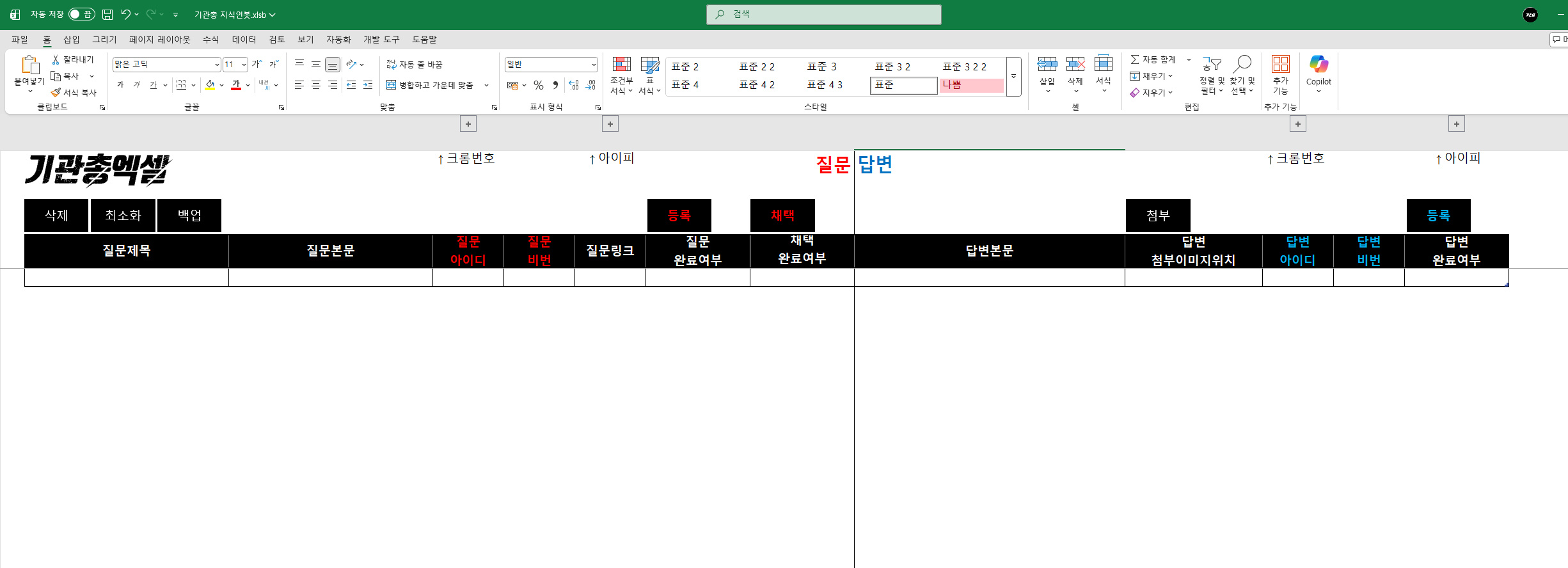The image size is (1568, 568).
Task: Click the red-text 등록 question button
Action: pos(679,216)
